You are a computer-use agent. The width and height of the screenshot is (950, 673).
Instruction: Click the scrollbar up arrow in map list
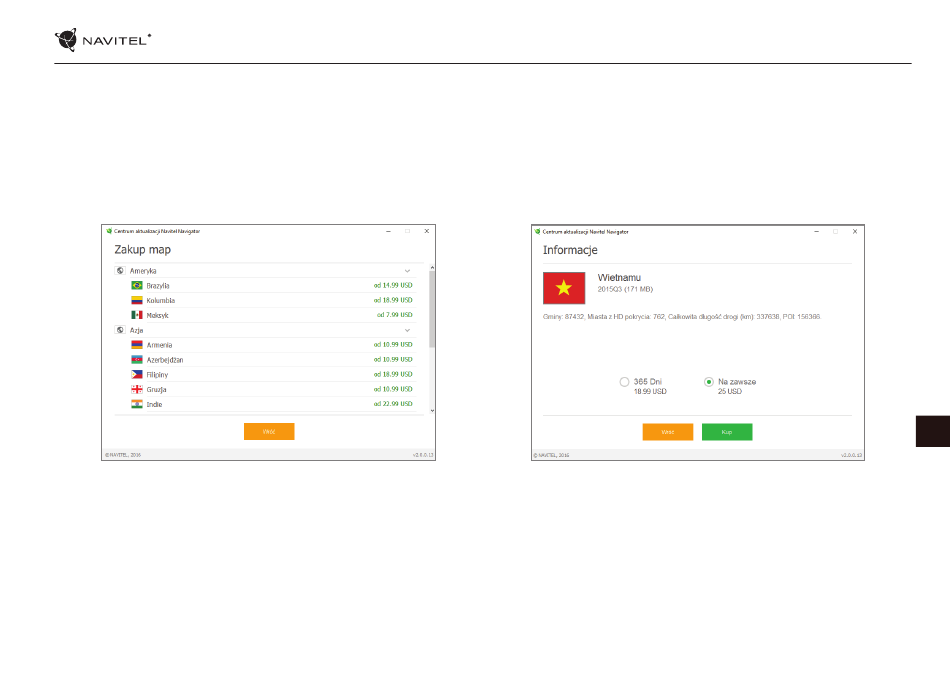point(432,267)
